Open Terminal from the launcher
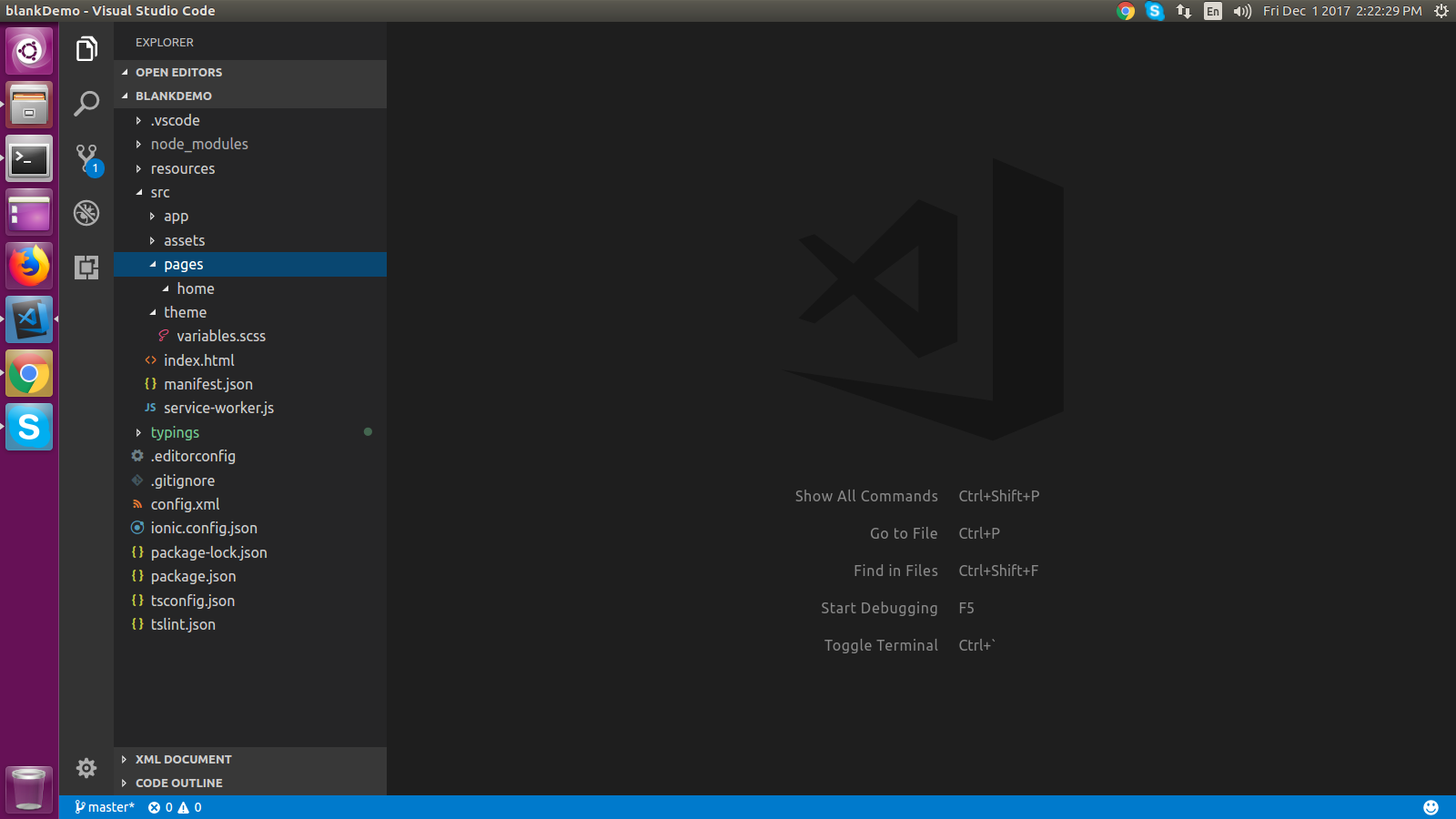 (29, 158)
